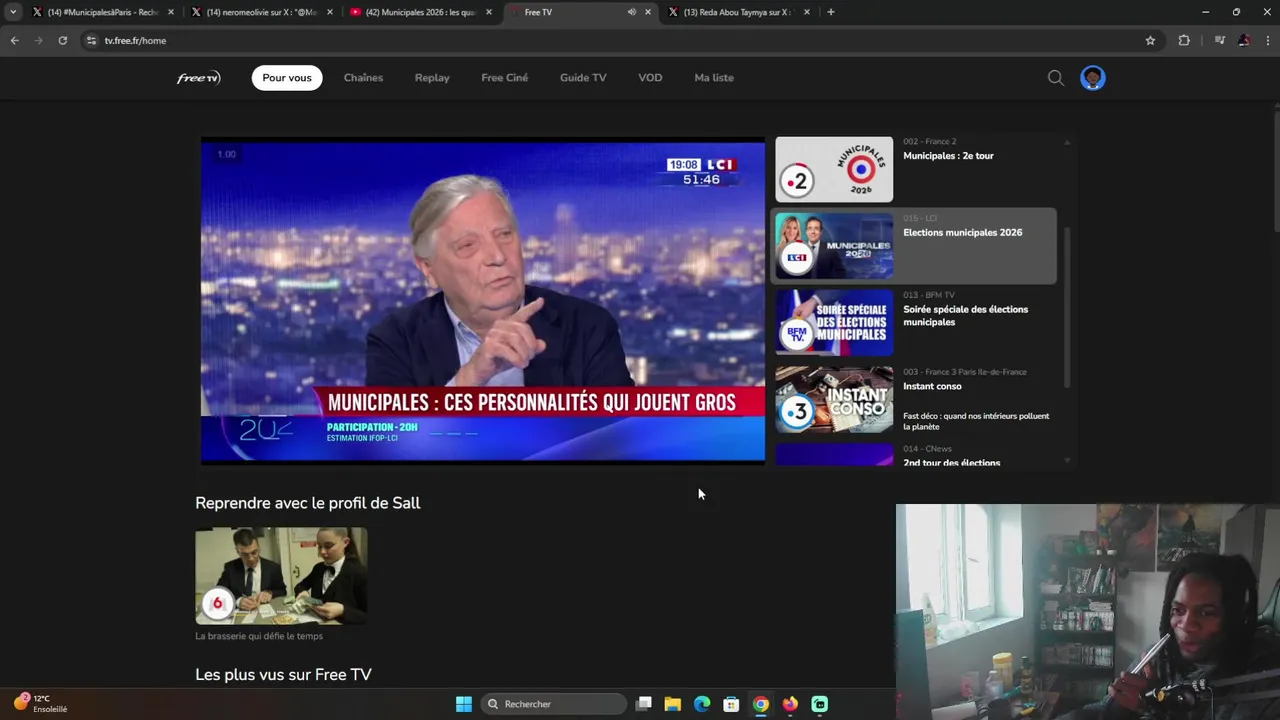Open Microsoft Store from the taskbar

pyautogui.click(x=731, y=704)
